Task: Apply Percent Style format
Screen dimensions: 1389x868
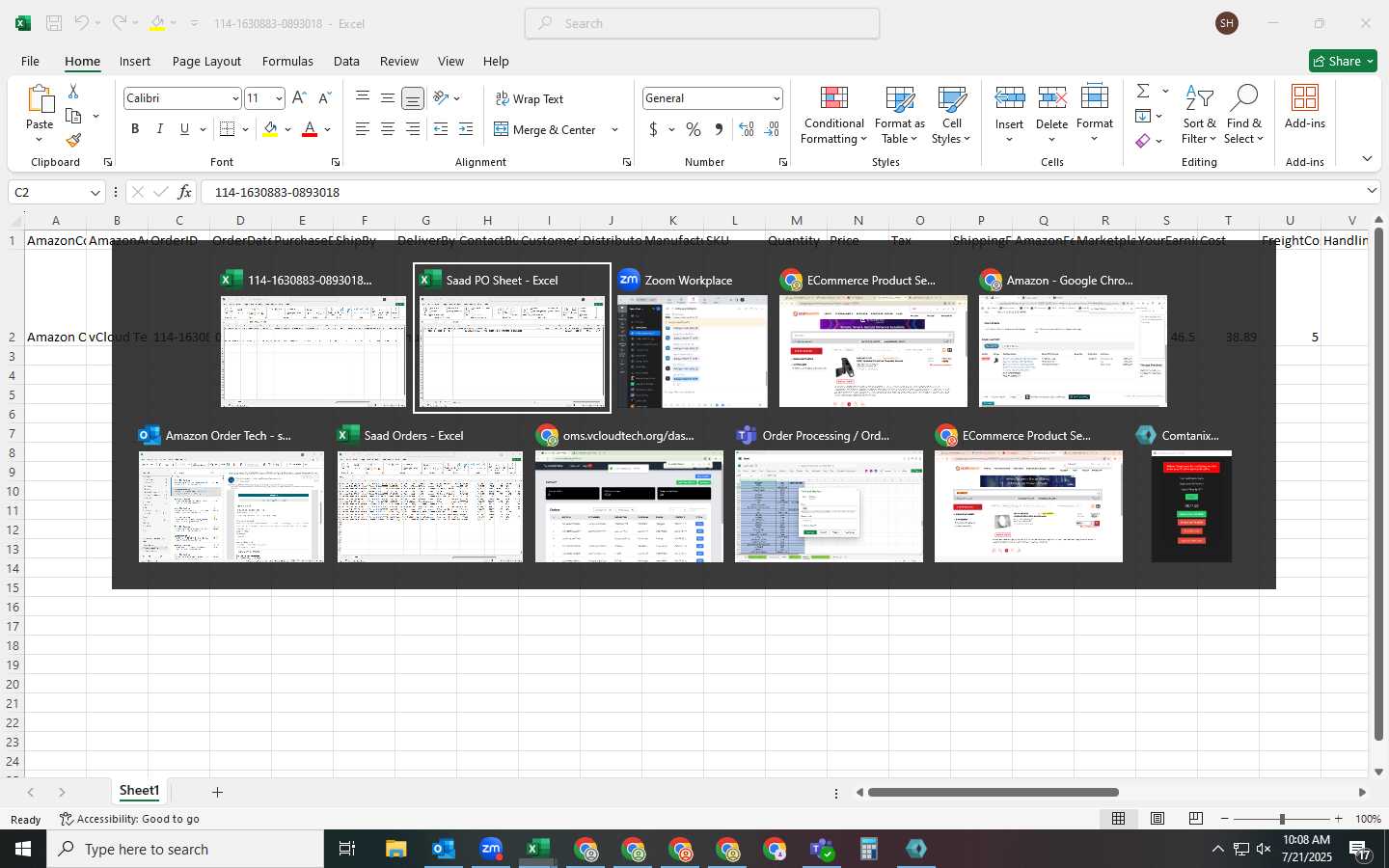Action: 694,129
